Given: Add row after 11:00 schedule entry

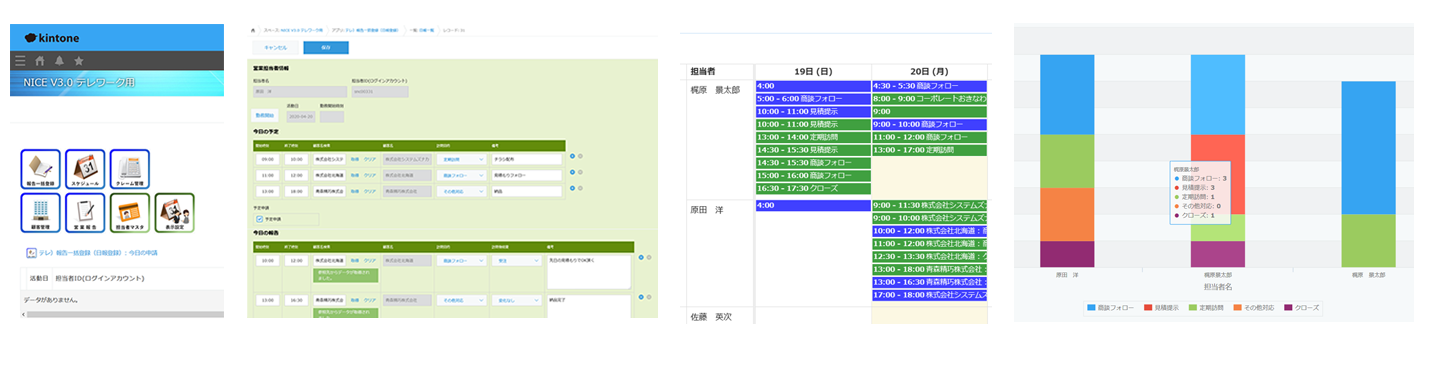Looking at the screenshot, I should [x=572, y=172].
